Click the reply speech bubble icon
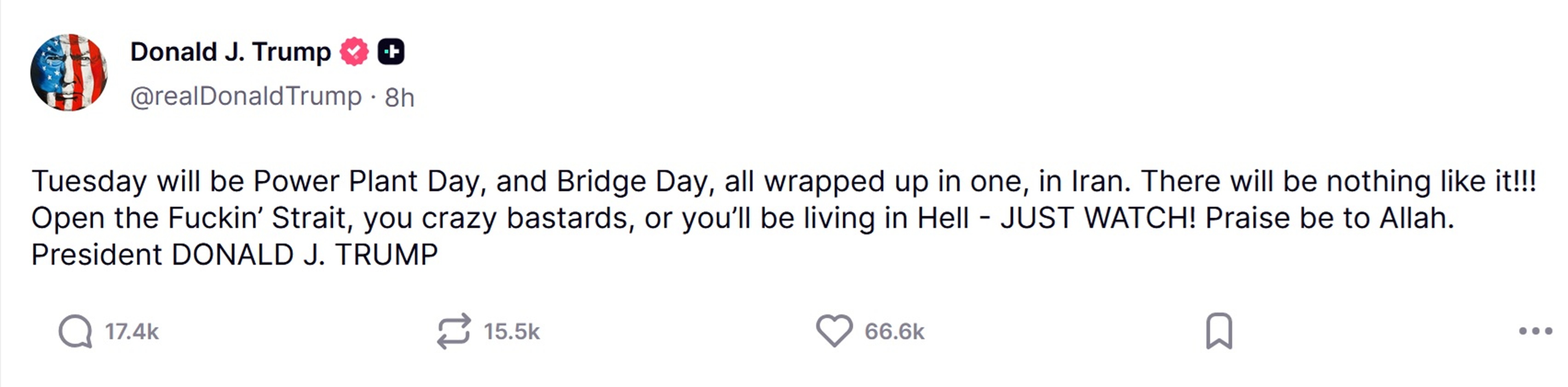Viewport: 1568px width, 387px height. coord(75,332)
